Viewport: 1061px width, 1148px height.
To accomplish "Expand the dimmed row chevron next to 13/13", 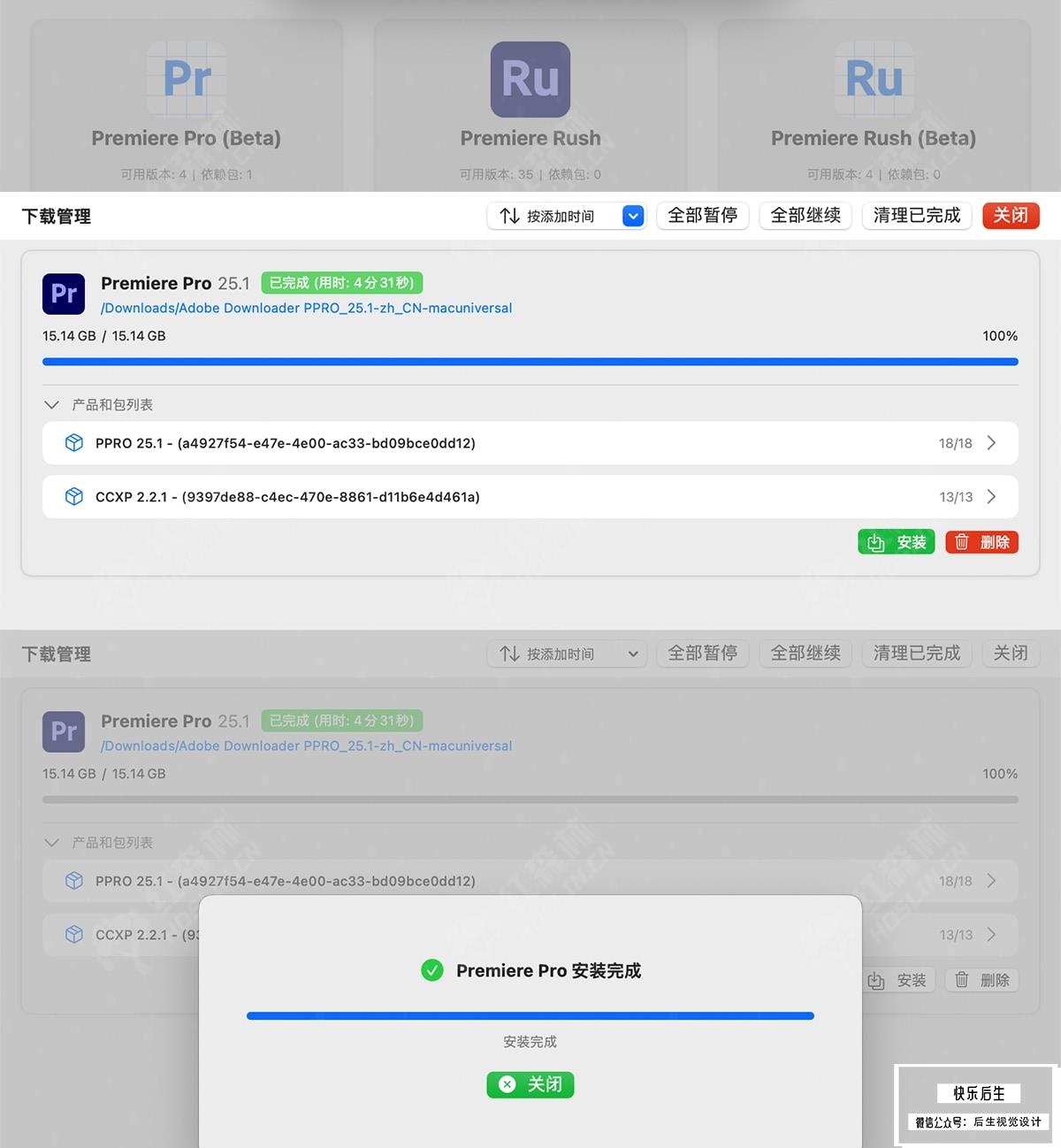I will (x=991, y=935).
